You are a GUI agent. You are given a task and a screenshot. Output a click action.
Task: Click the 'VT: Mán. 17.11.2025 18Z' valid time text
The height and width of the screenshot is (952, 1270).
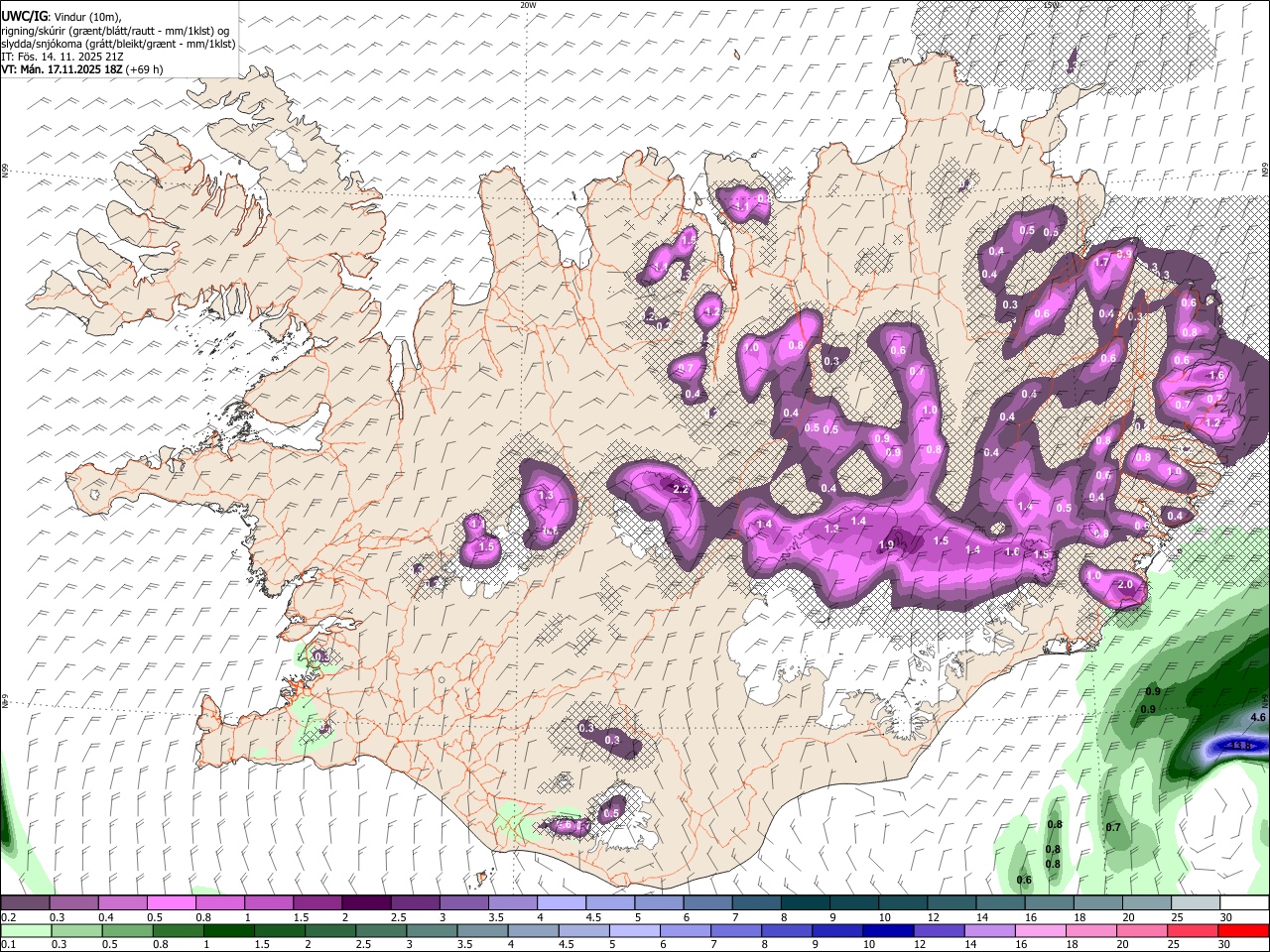(x=62, y=69)
